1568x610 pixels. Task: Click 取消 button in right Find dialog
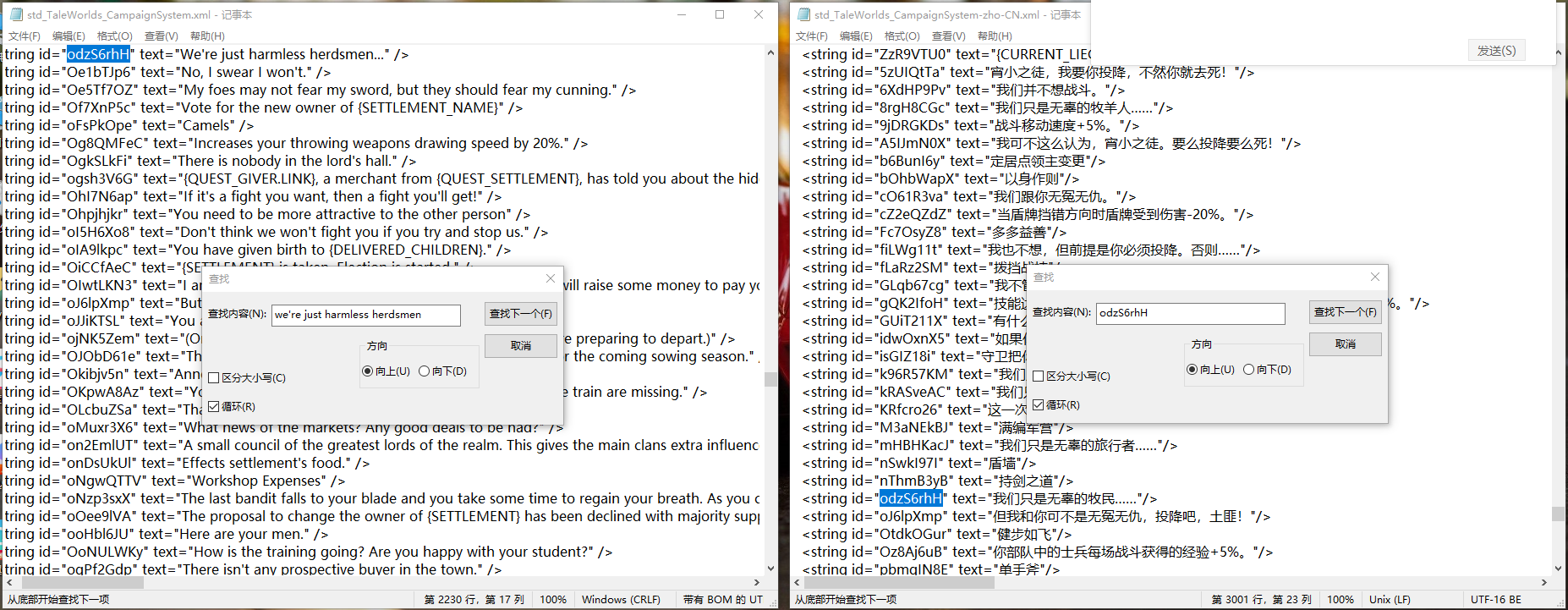1346,344
